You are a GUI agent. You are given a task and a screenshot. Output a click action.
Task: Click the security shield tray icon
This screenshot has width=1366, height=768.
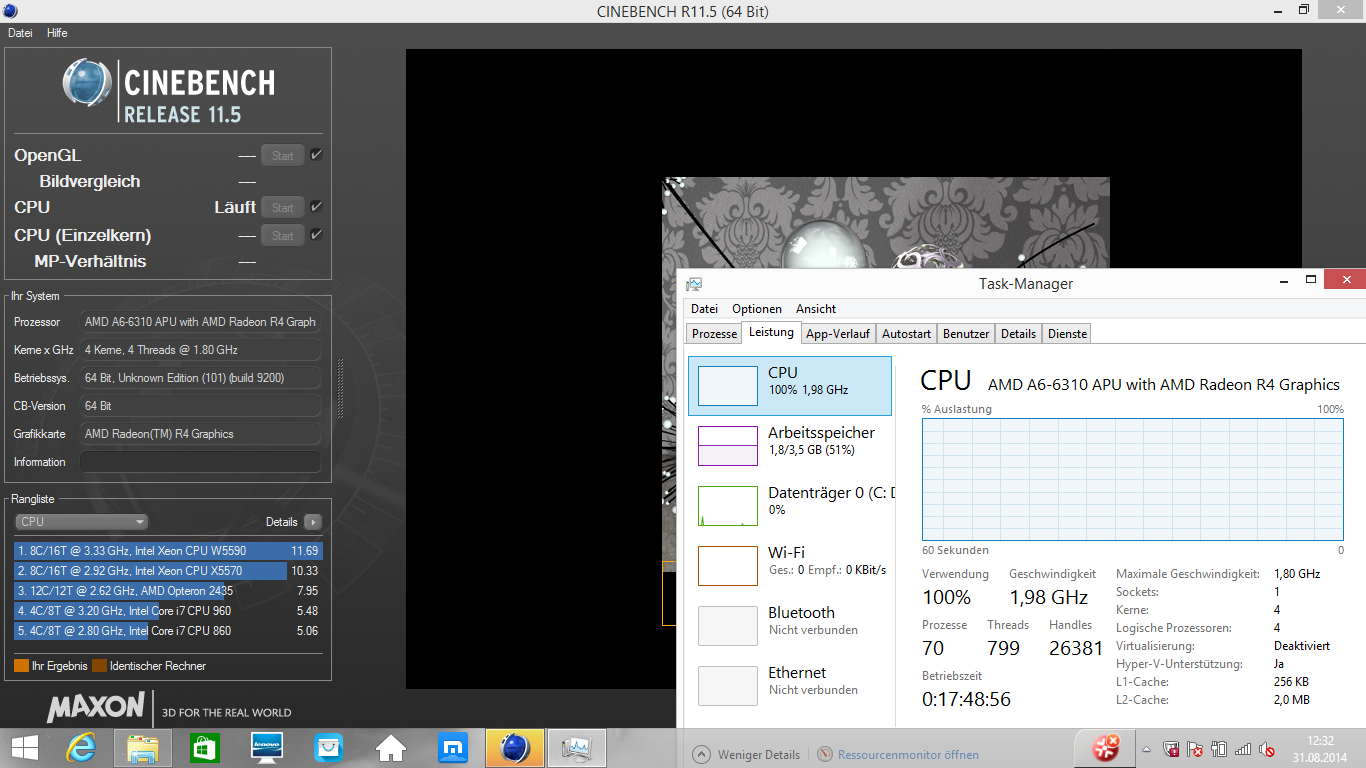pyautogui.click(x=1172, y=749)
